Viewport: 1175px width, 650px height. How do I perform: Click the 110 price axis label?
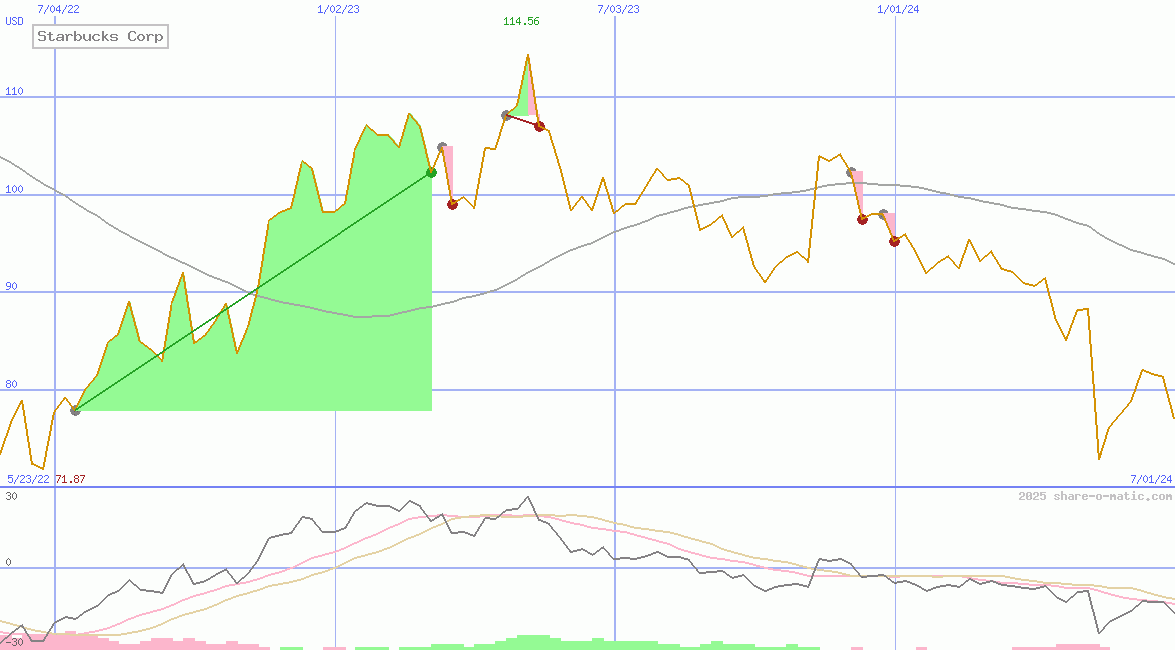point(14,91)
